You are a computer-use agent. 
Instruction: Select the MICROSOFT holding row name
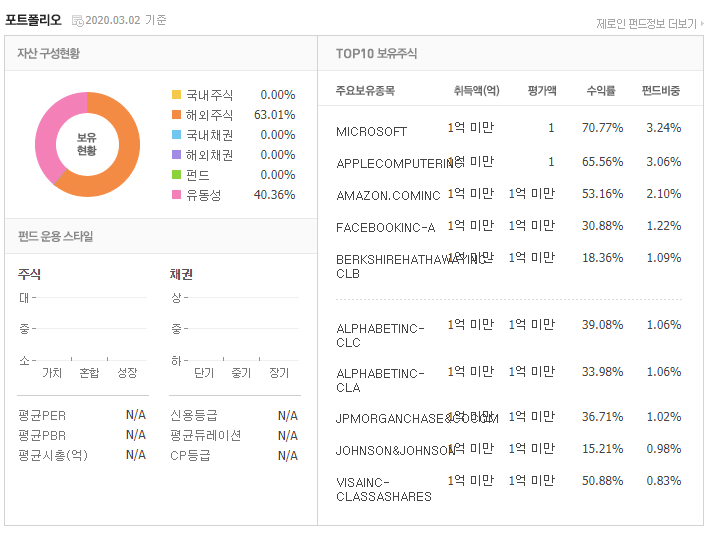[372, 132]
